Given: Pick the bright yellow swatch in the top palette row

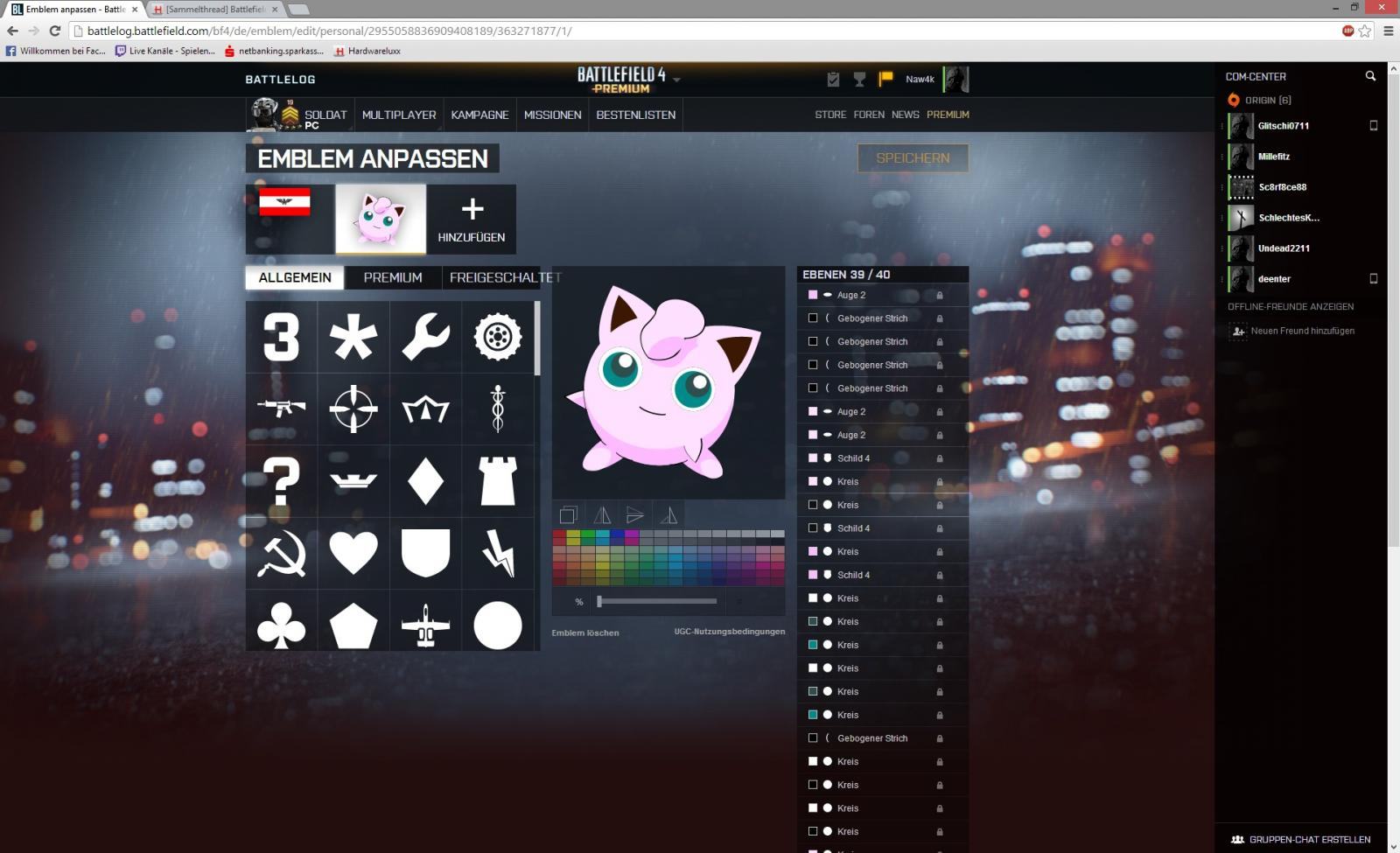Looking at the screenshot, I should click(573, 534).
